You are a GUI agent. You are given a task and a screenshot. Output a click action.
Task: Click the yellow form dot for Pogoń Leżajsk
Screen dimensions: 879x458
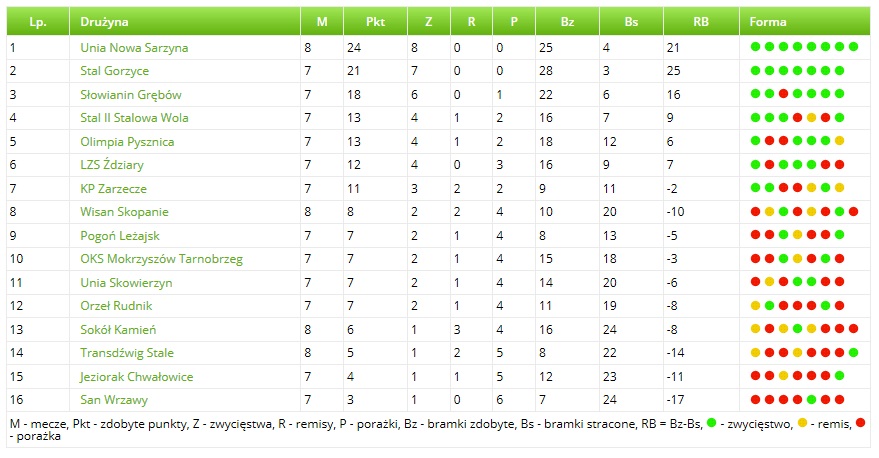click(x=798, y=235)
